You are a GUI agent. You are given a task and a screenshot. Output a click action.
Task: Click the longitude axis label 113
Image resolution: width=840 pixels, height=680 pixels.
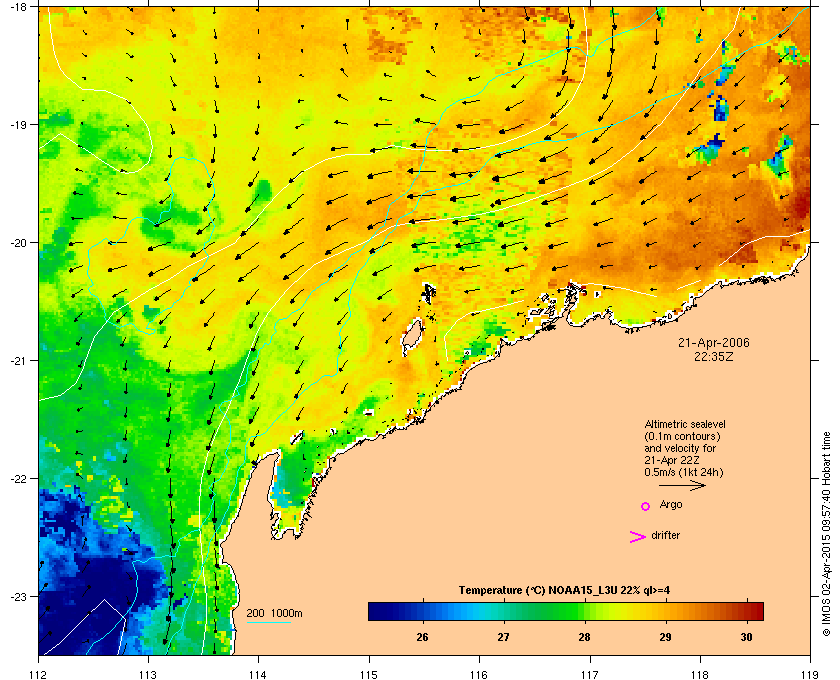pos(148,675)
